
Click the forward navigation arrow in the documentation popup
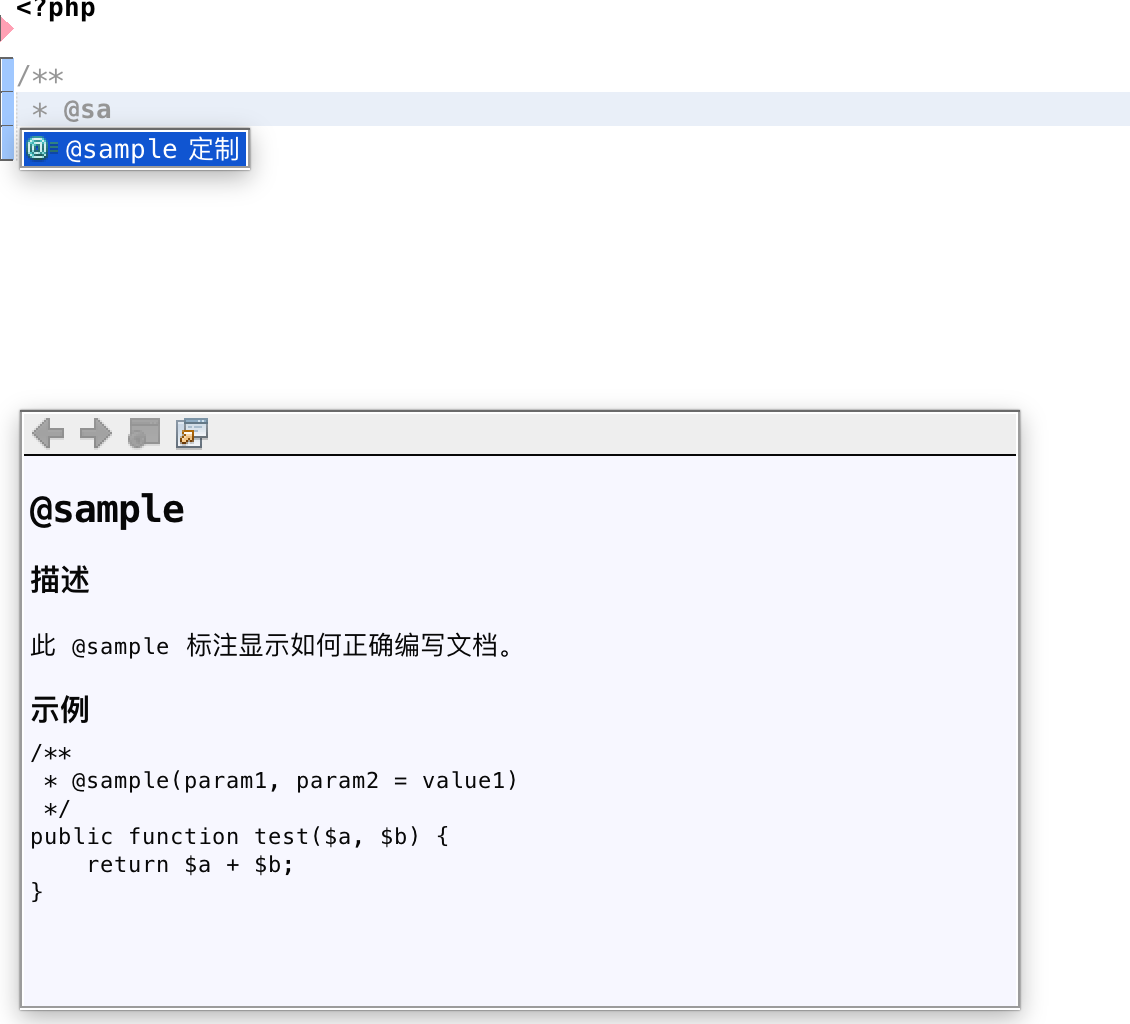95,432
